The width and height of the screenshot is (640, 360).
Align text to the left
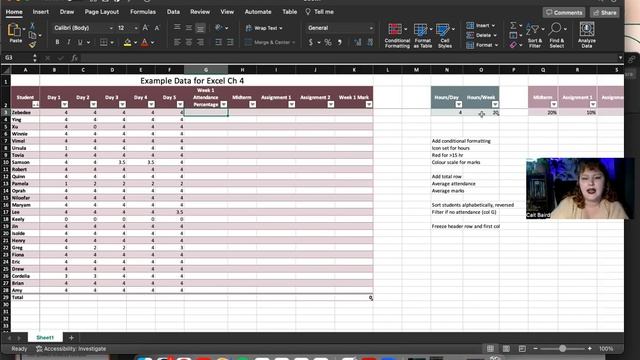click(x=177, y=42)
